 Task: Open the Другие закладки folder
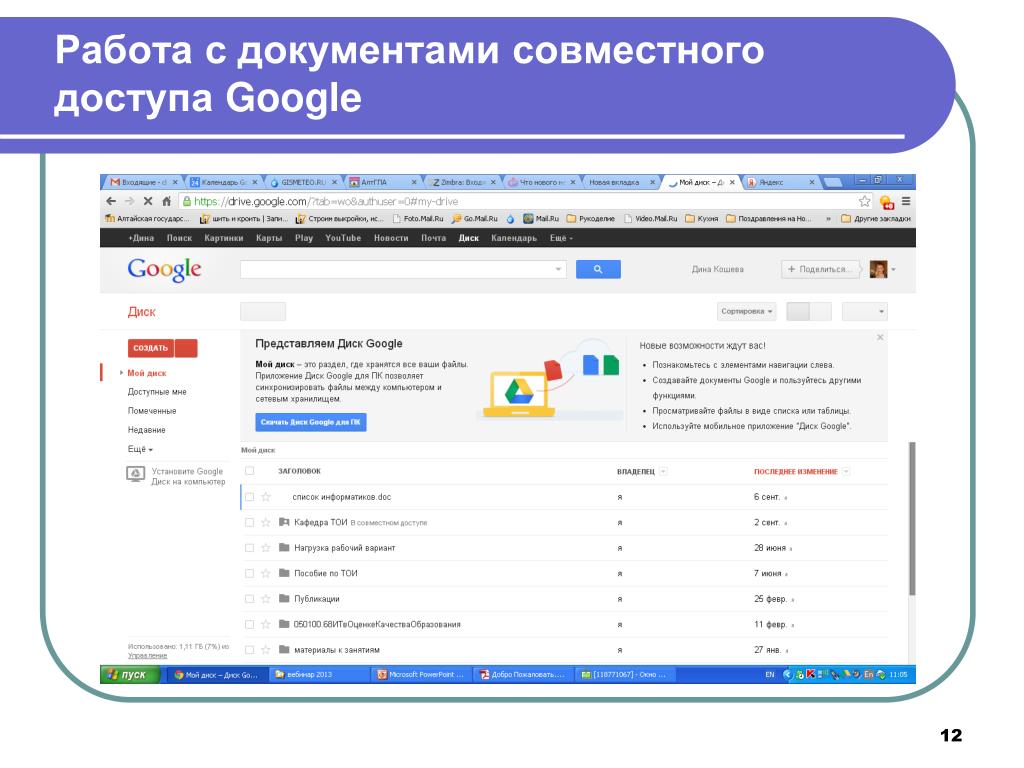tap(876, 219)
